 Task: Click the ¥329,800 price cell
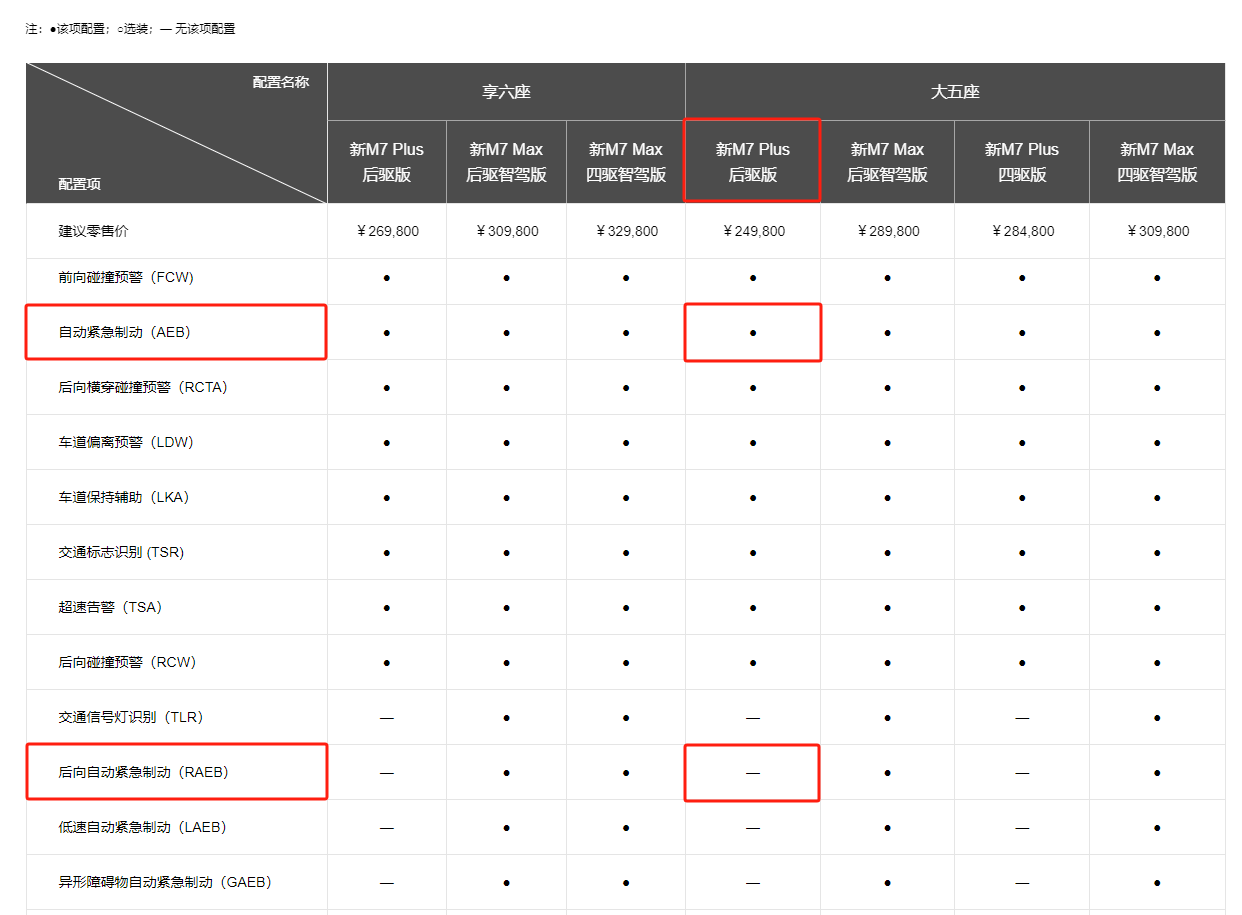pyautogui.click(x=626, y=231)
